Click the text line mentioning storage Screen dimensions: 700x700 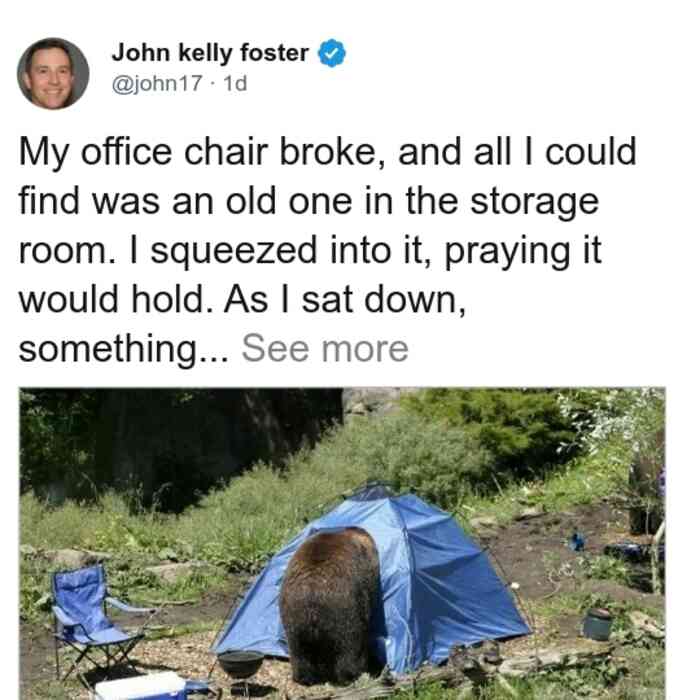pyautogui.click(x=308, y=202)
